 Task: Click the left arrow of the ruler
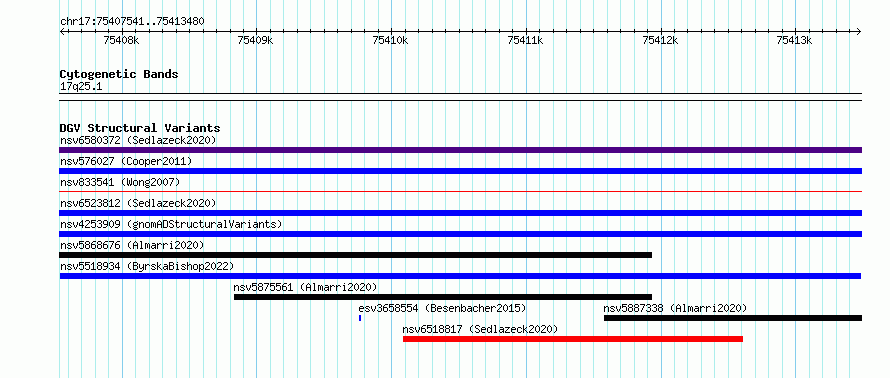point(62,31)
